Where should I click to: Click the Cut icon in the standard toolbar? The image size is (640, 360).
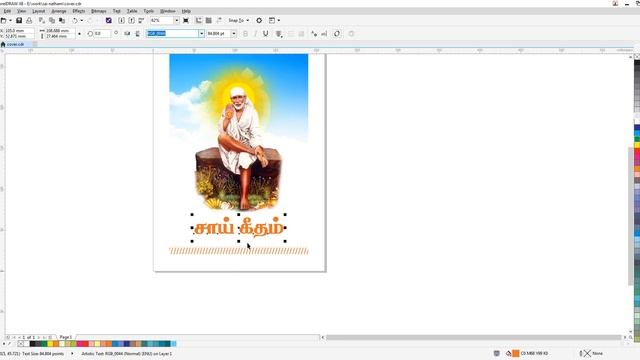42,20
